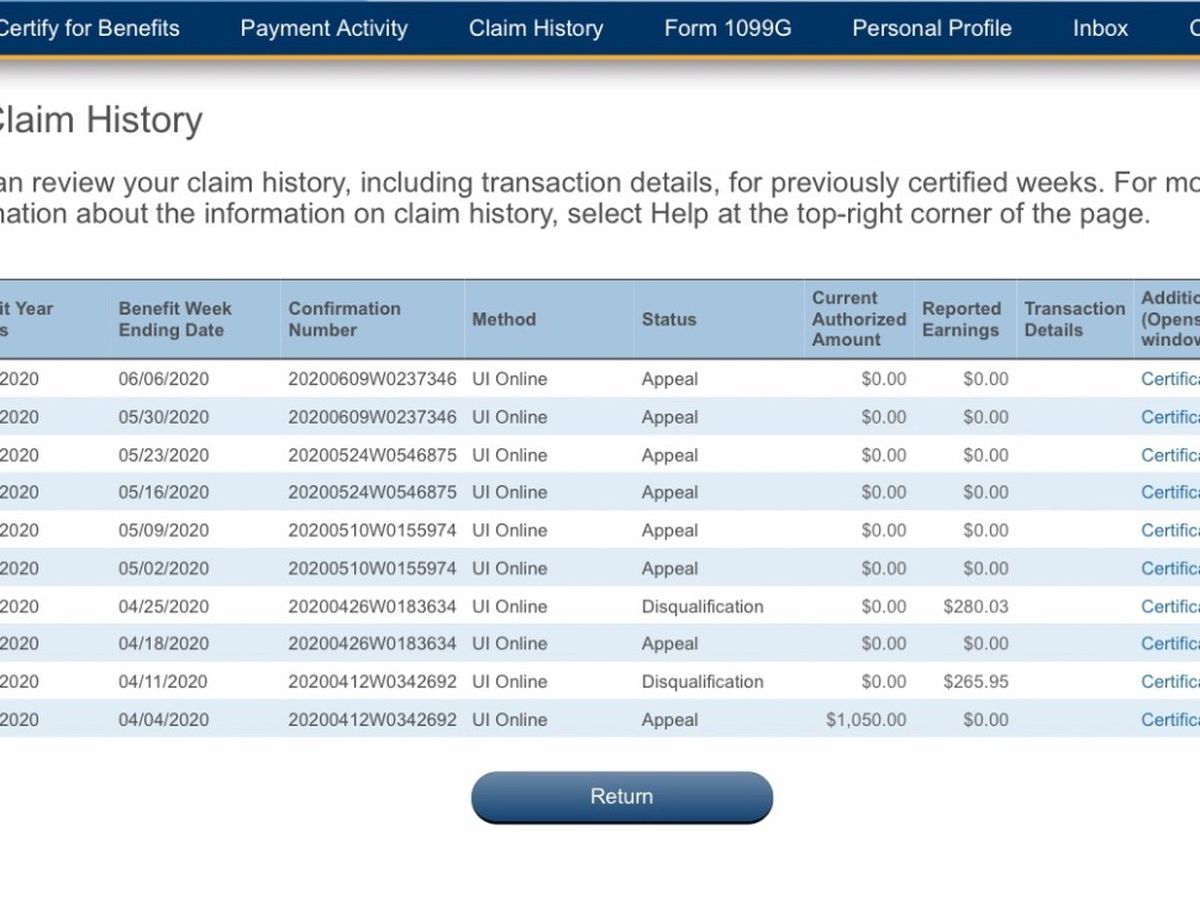View Certification link for week ending 05/16/2020
This screenshot has width=1200, height=900.
(1170, 492)
